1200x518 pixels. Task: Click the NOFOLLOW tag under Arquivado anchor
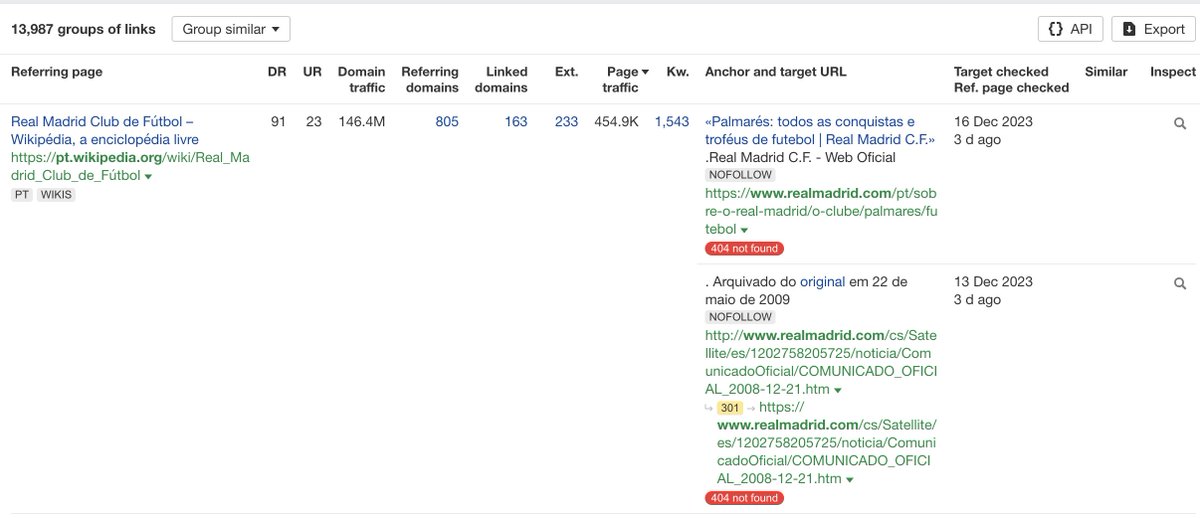739,317
